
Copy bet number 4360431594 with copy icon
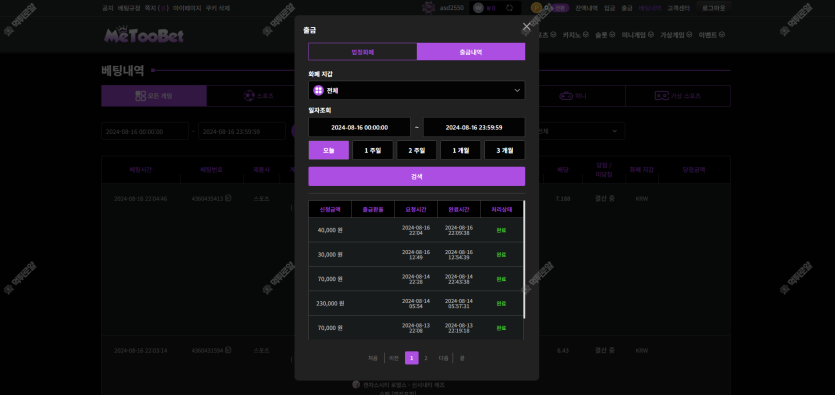(x=228, y=350)
